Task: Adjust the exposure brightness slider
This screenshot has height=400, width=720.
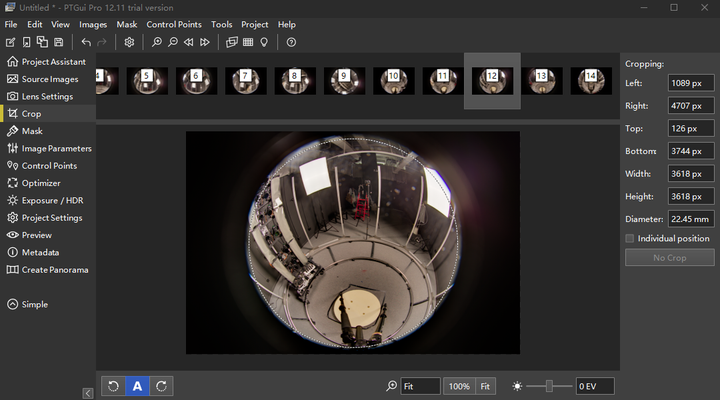Action: 548,386
